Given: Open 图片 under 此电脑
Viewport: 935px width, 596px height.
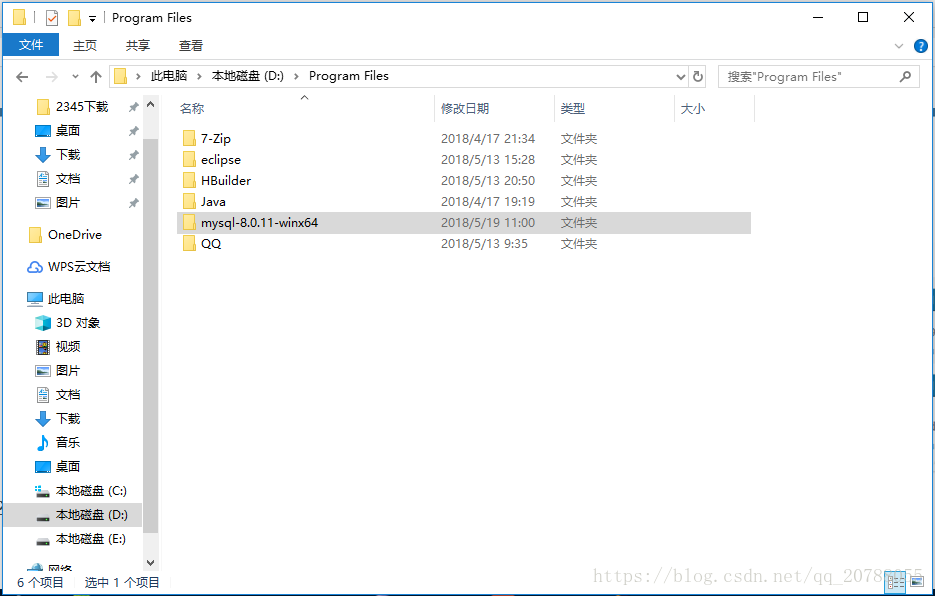Looking at the screenshot, I should click(67, 370).
